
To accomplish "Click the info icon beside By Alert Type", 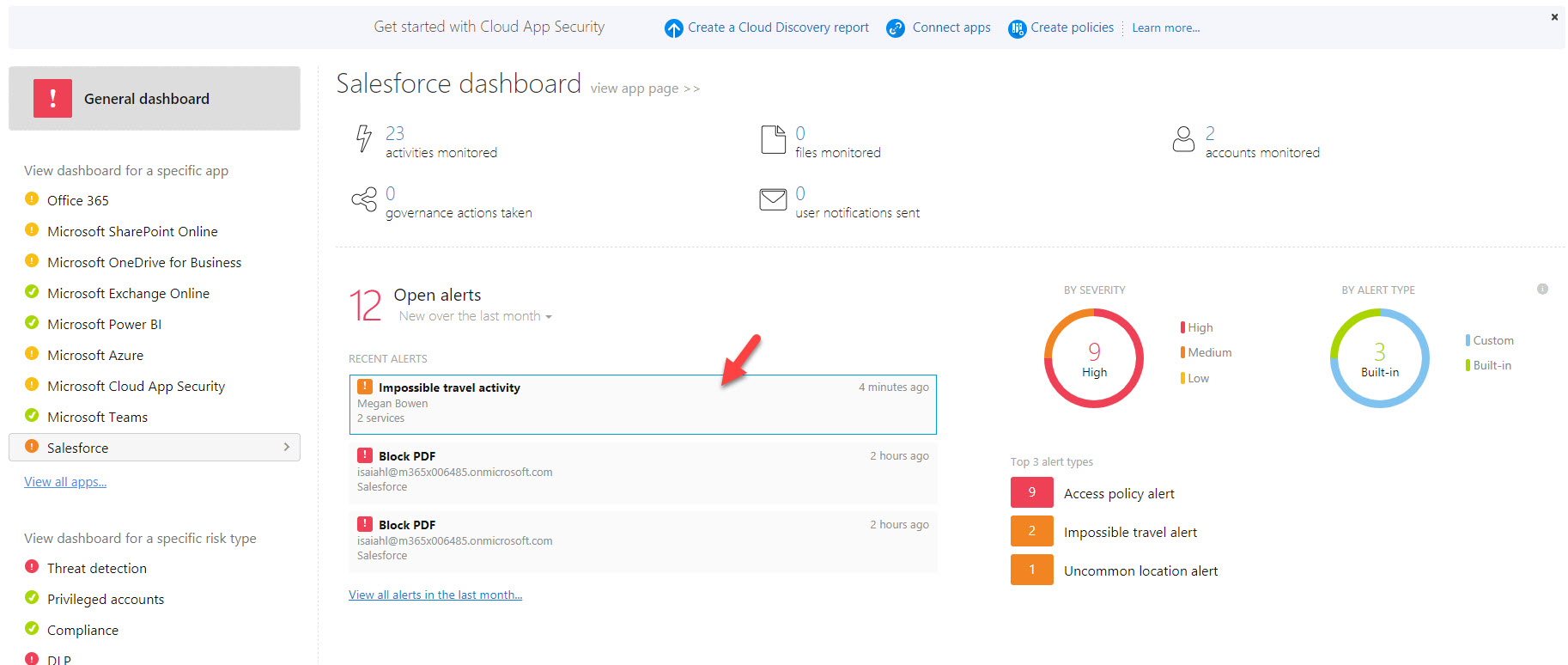I will [x=1542, y=290].
